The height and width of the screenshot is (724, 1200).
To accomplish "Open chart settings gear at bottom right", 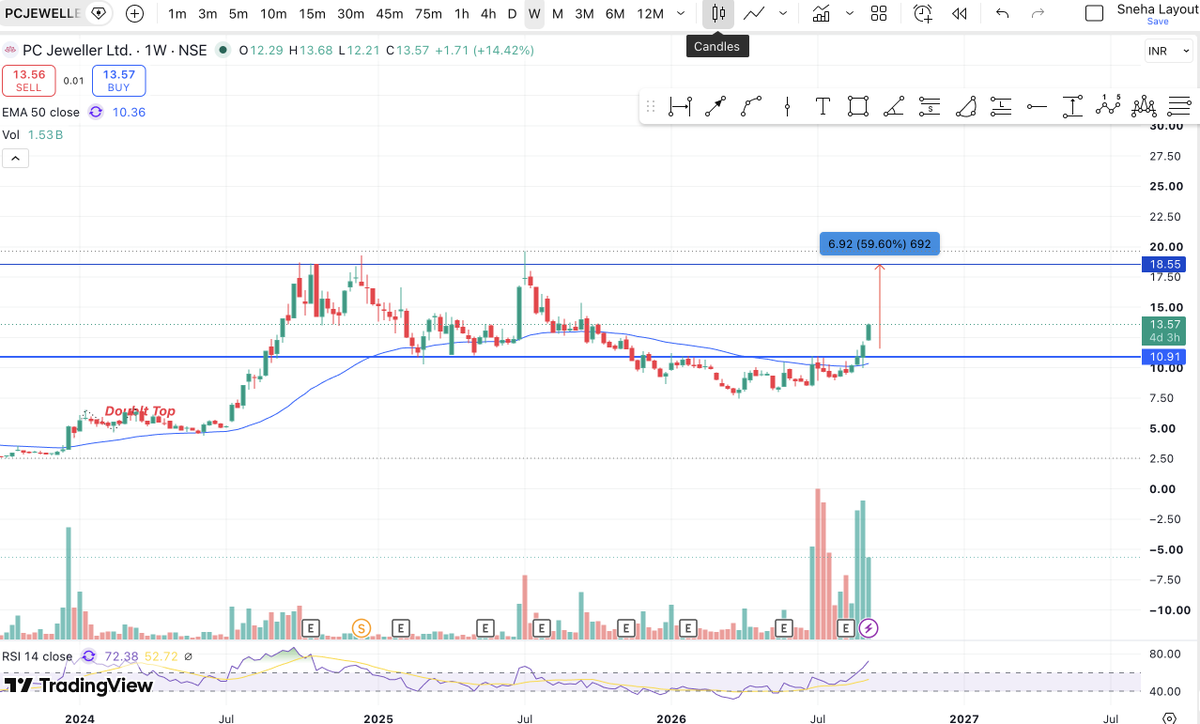I will (1169, 717).
